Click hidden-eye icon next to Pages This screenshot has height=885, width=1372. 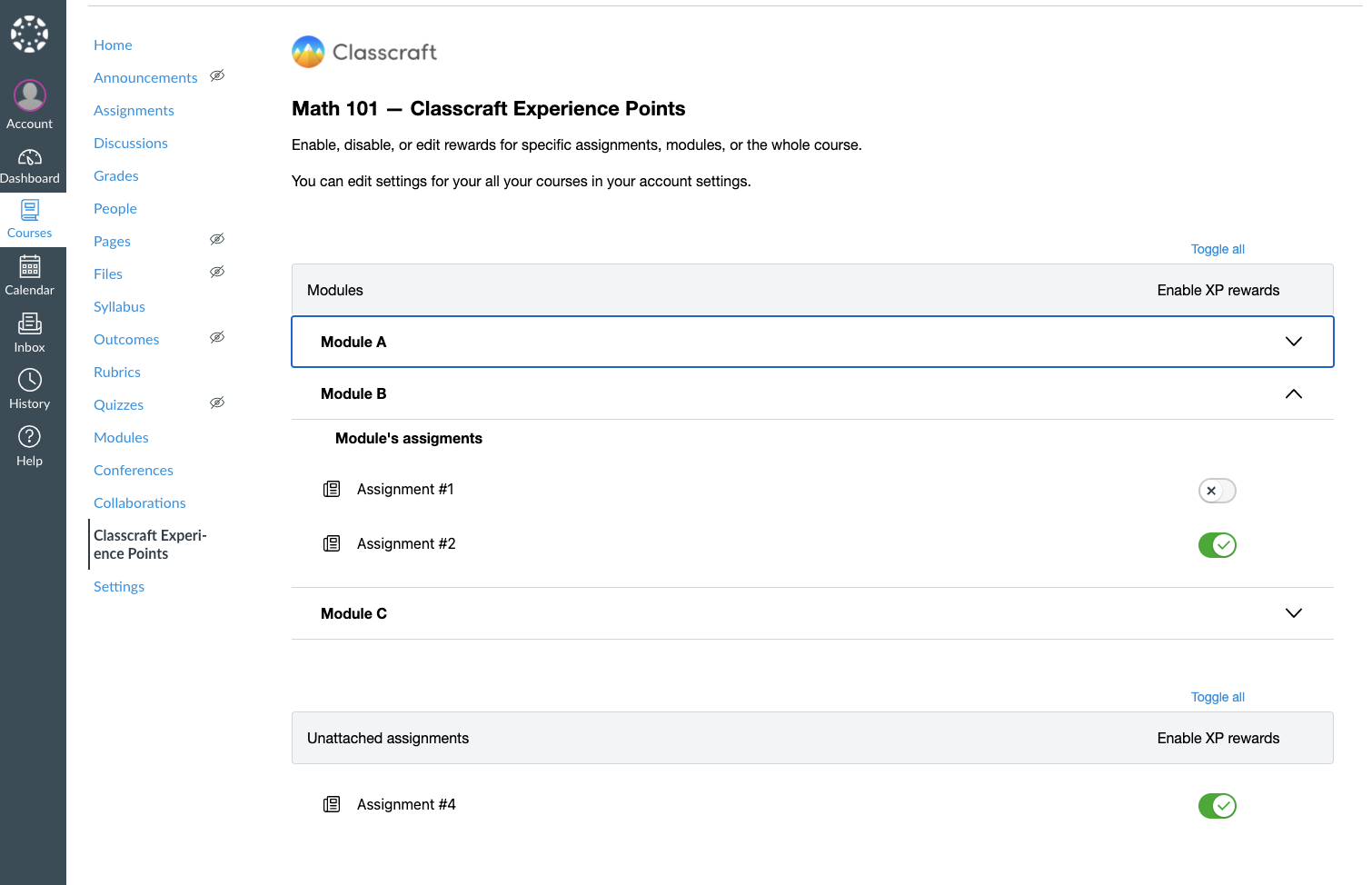click(217, 239)
